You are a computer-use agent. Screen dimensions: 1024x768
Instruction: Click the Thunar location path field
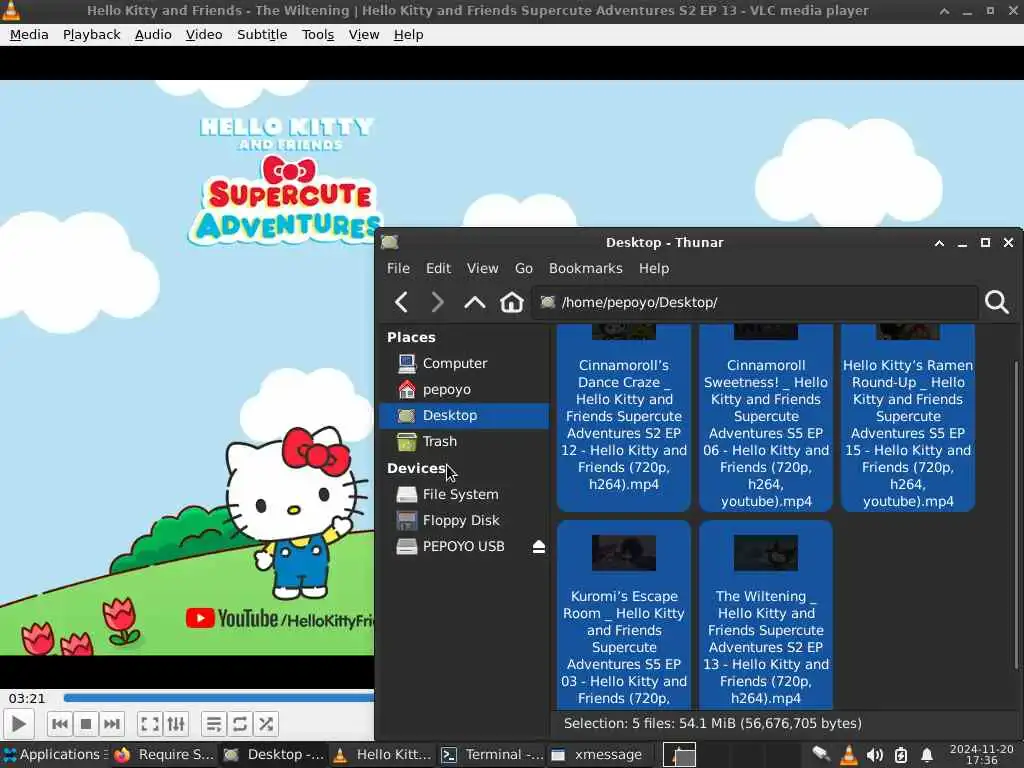[755, 302]
